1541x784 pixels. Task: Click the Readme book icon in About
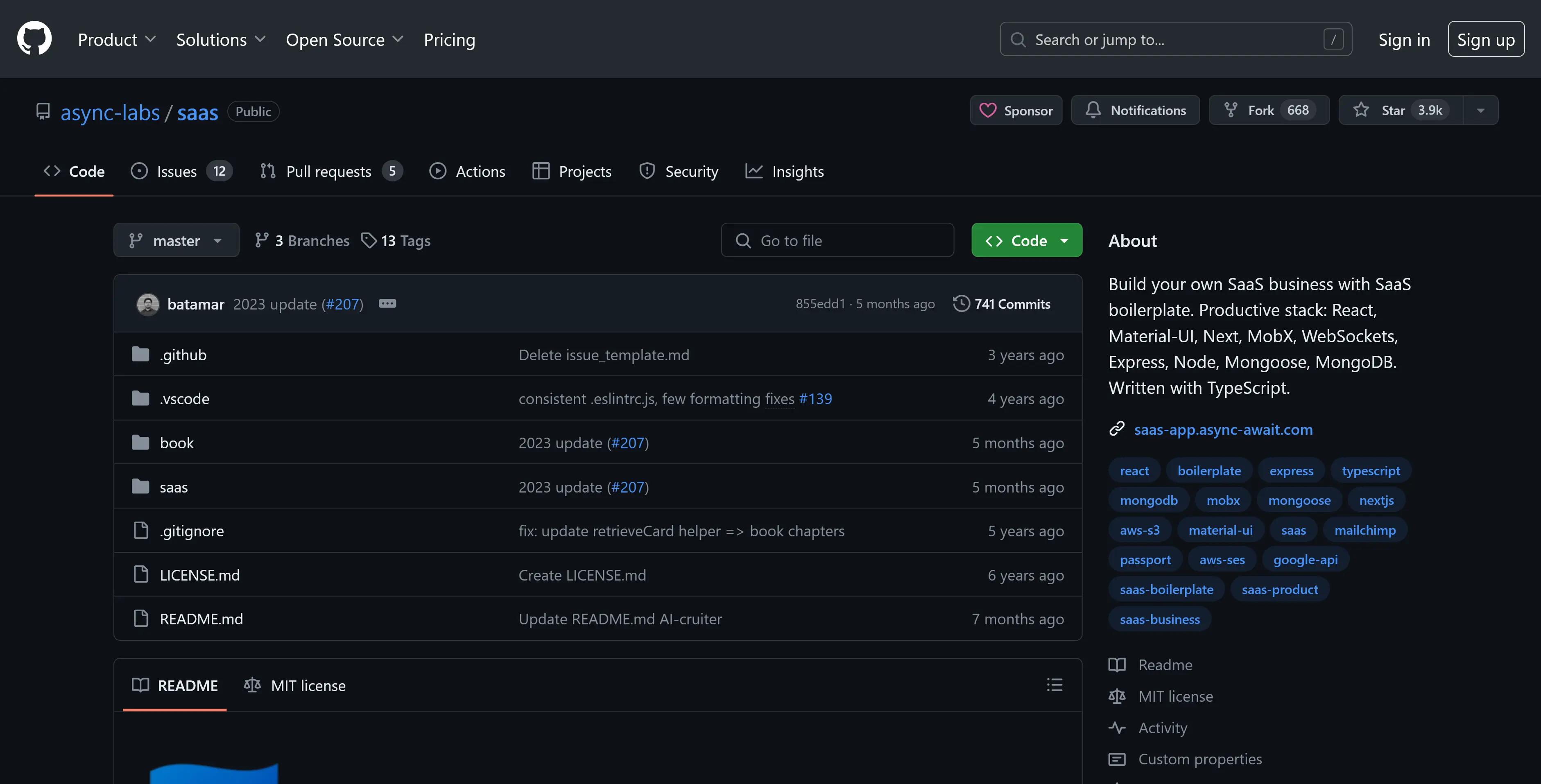pos(1116,664)
